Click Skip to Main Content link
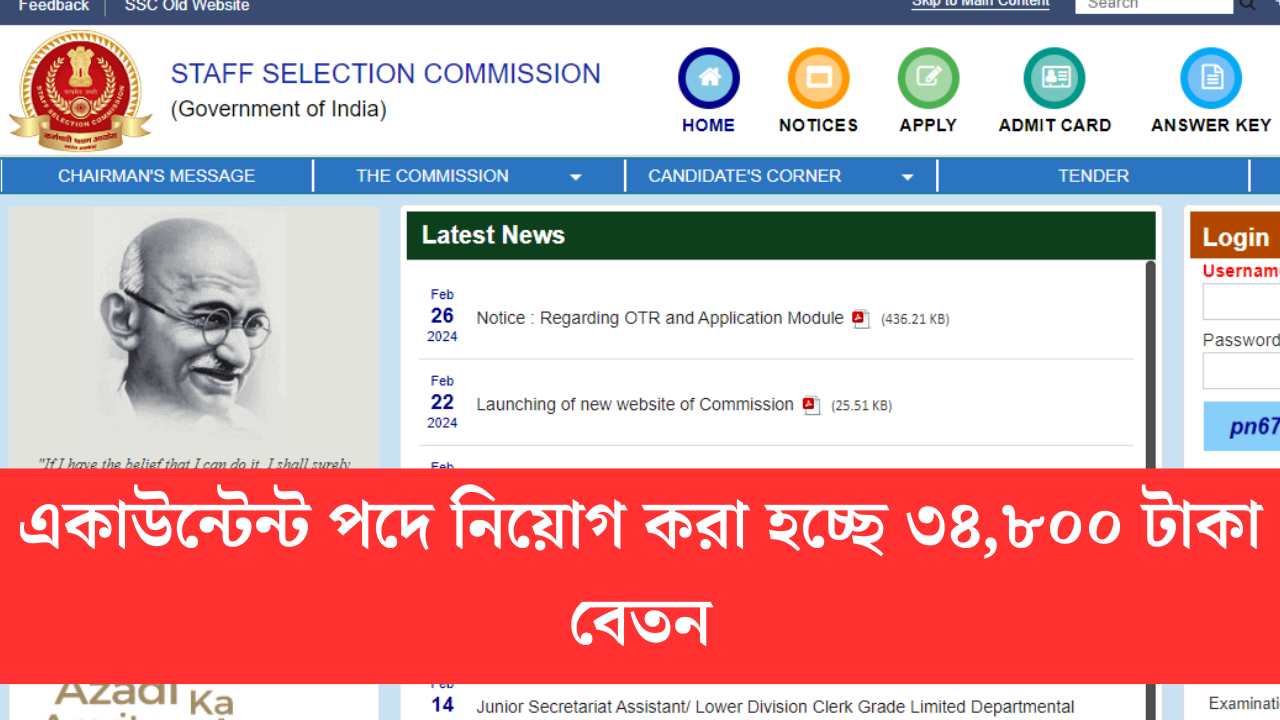The image size is (1280, 720). point(981,4)
